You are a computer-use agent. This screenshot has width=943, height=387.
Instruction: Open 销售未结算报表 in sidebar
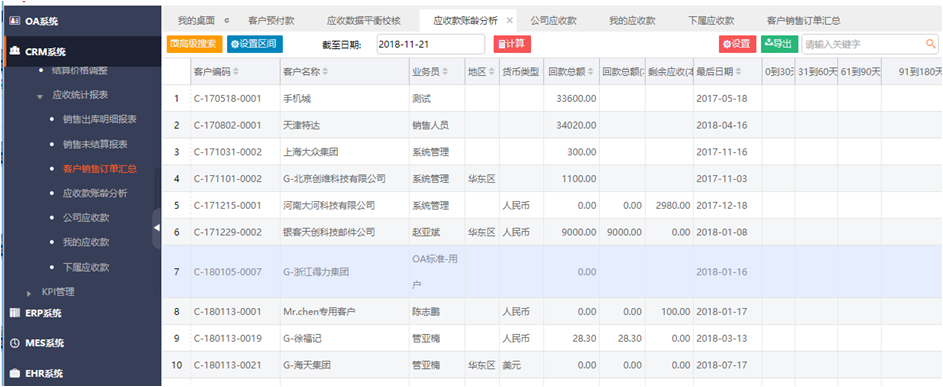pyautogui.click(x=95, y=144)
